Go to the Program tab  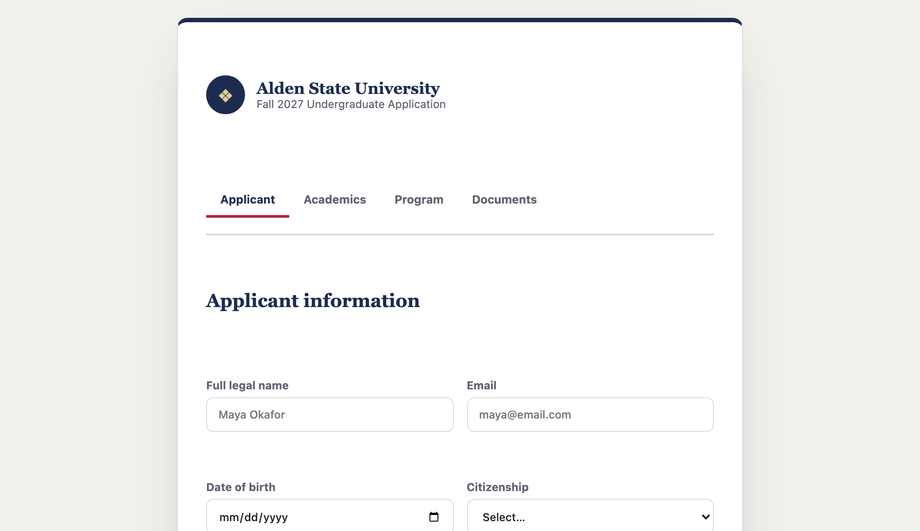pos(419,199)
